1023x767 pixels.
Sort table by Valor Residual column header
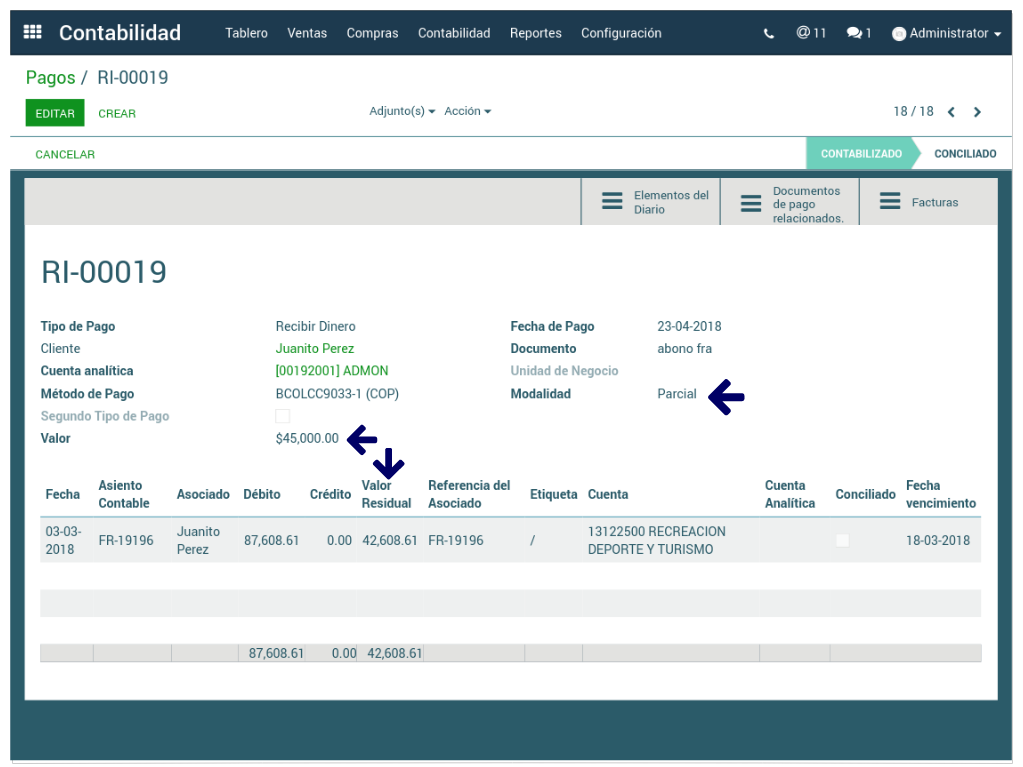(x=386, y=495)
